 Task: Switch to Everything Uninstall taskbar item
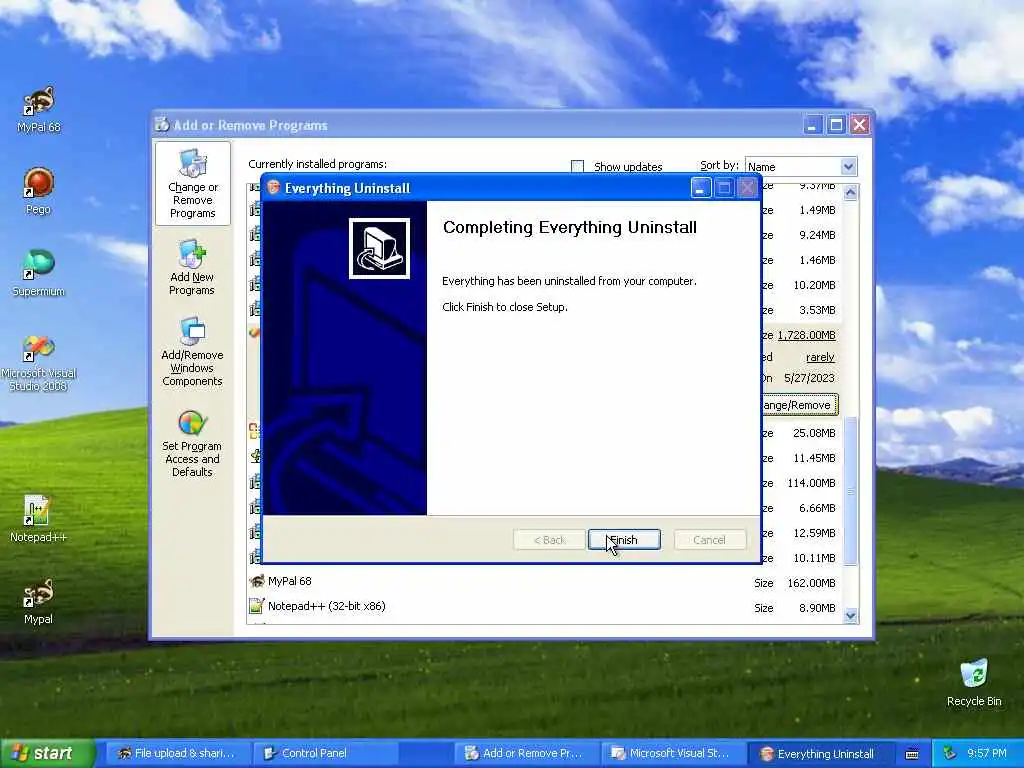tap(820, 754)
